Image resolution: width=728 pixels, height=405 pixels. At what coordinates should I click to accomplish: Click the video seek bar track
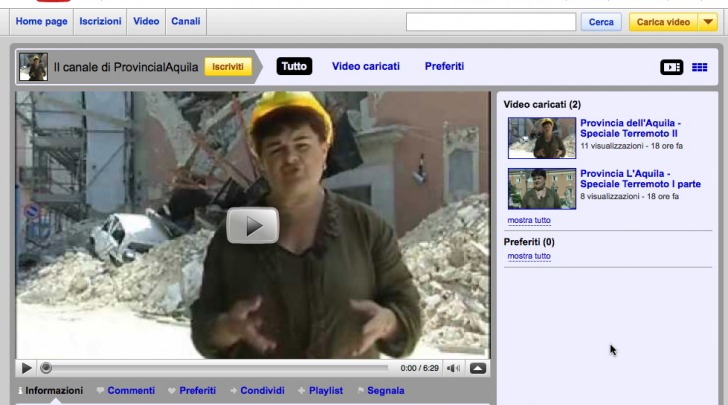click(x=218, y=368)
